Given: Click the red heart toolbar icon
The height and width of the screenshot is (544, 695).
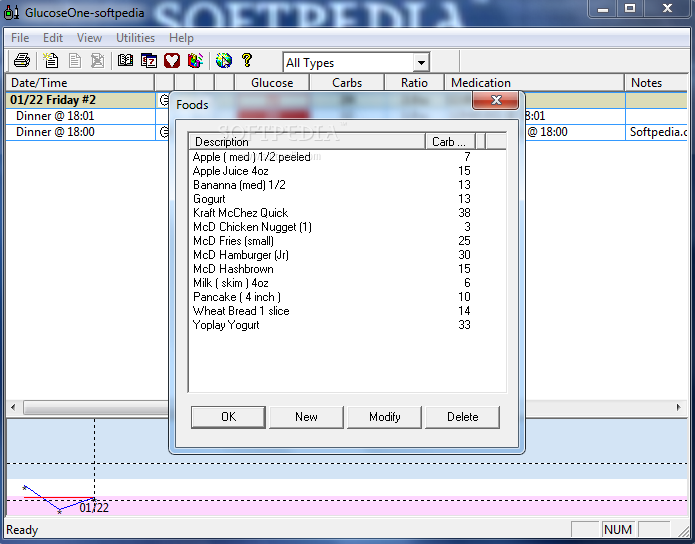Looking at the screenshot, I should point(172,60).
